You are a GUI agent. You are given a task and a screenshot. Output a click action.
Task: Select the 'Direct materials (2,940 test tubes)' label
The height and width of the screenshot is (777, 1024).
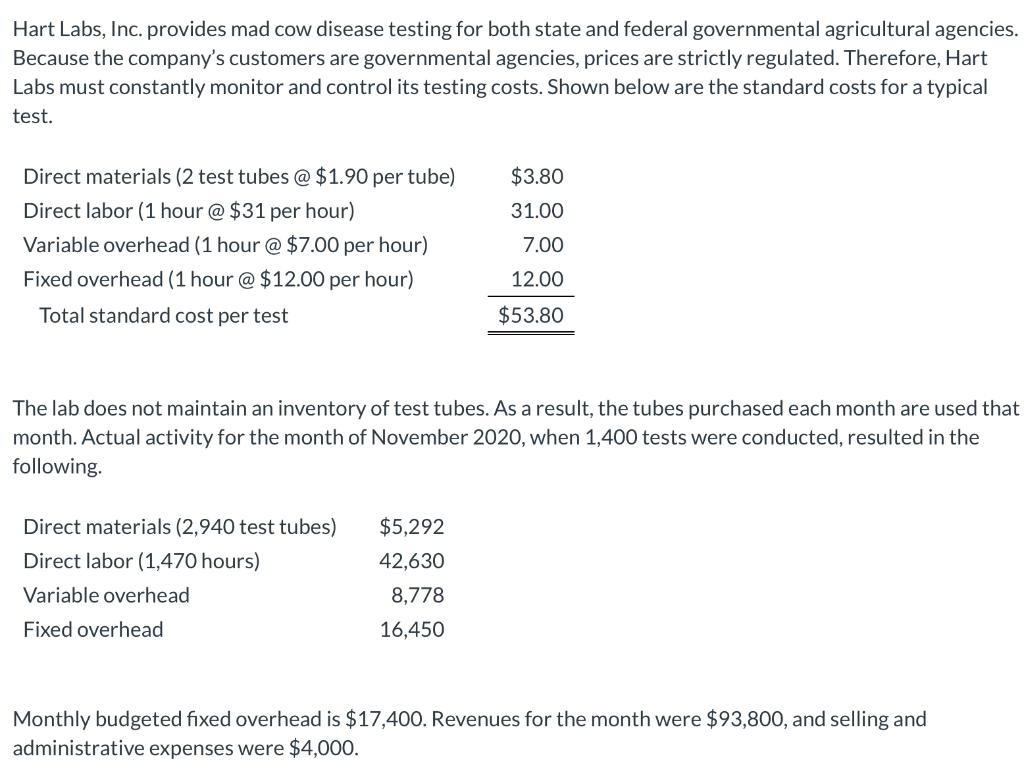(x=179, y=527)
